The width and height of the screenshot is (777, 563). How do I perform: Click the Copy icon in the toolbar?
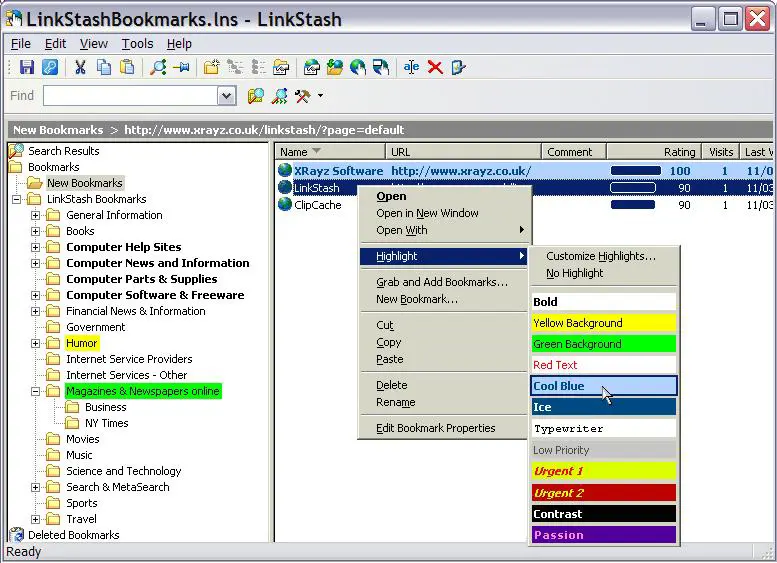point(104,67)
